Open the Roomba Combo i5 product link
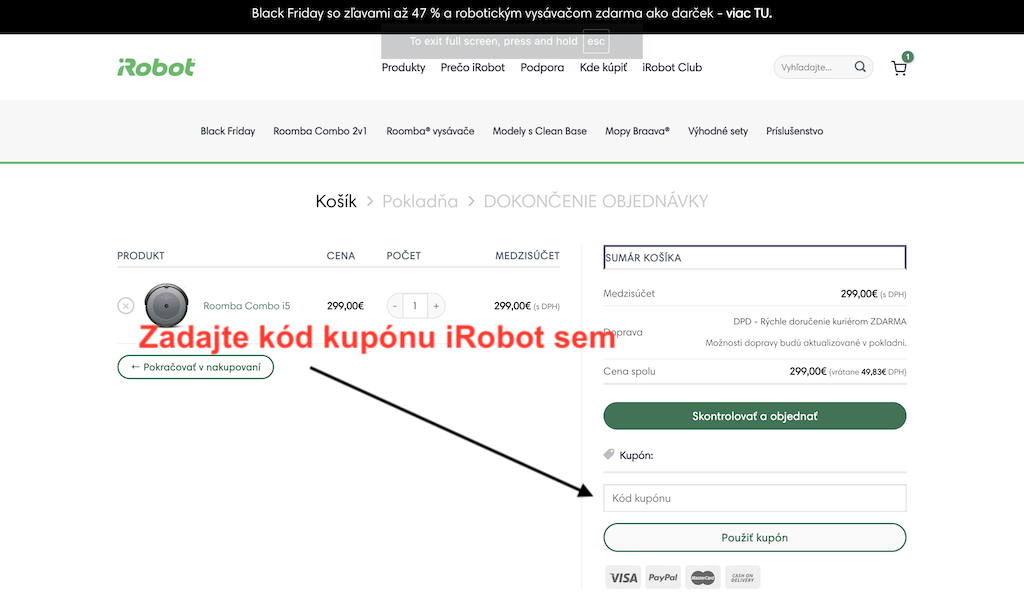Screen dimensions: 1024x595 tap(247, 306)
